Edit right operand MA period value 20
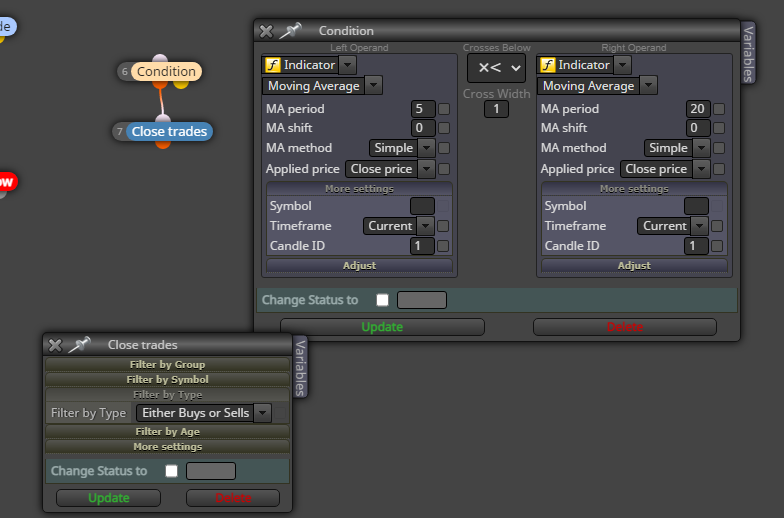Screen dimensions: 784x518 pos(698,109)
